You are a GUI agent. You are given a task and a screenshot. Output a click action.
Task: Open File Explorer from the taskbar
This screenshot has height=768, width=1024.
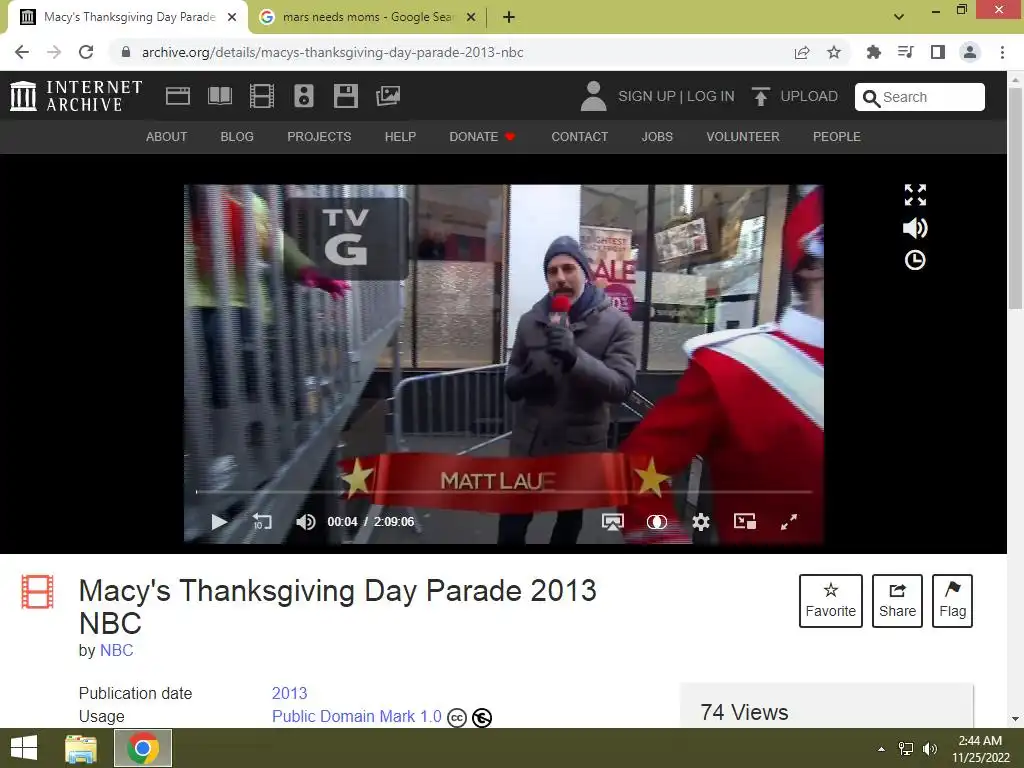(81, 748)
